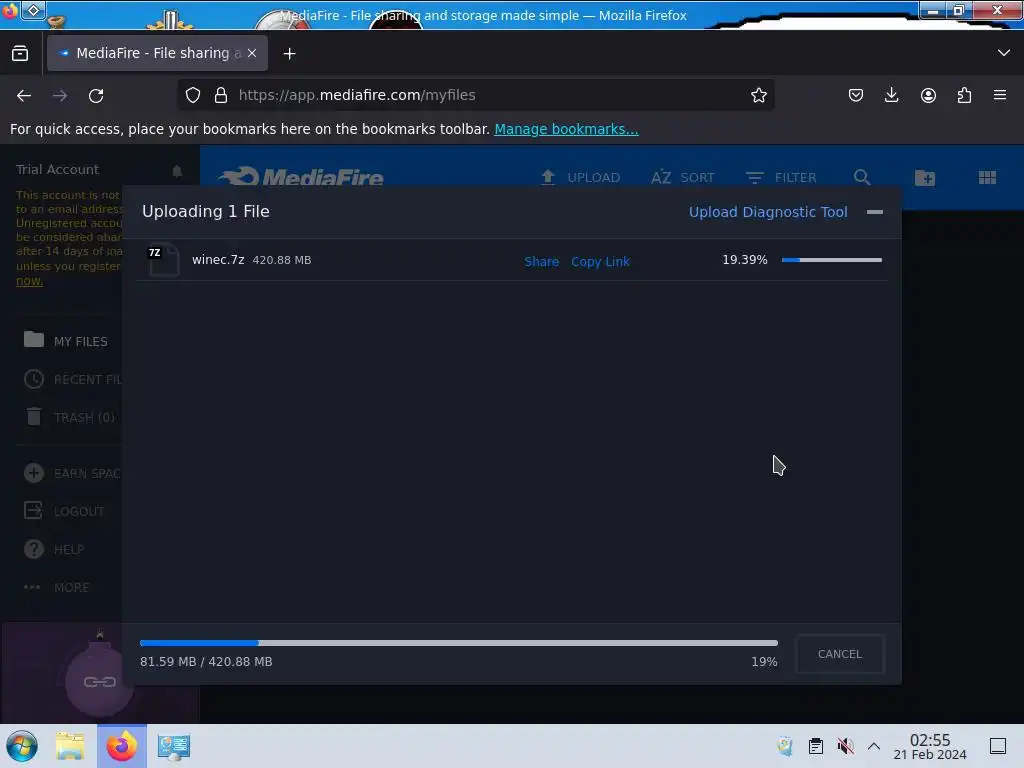Click the clipboard tray icon
The width and height of the screenshot is (1024, 768).
click(x=816, y=746)
